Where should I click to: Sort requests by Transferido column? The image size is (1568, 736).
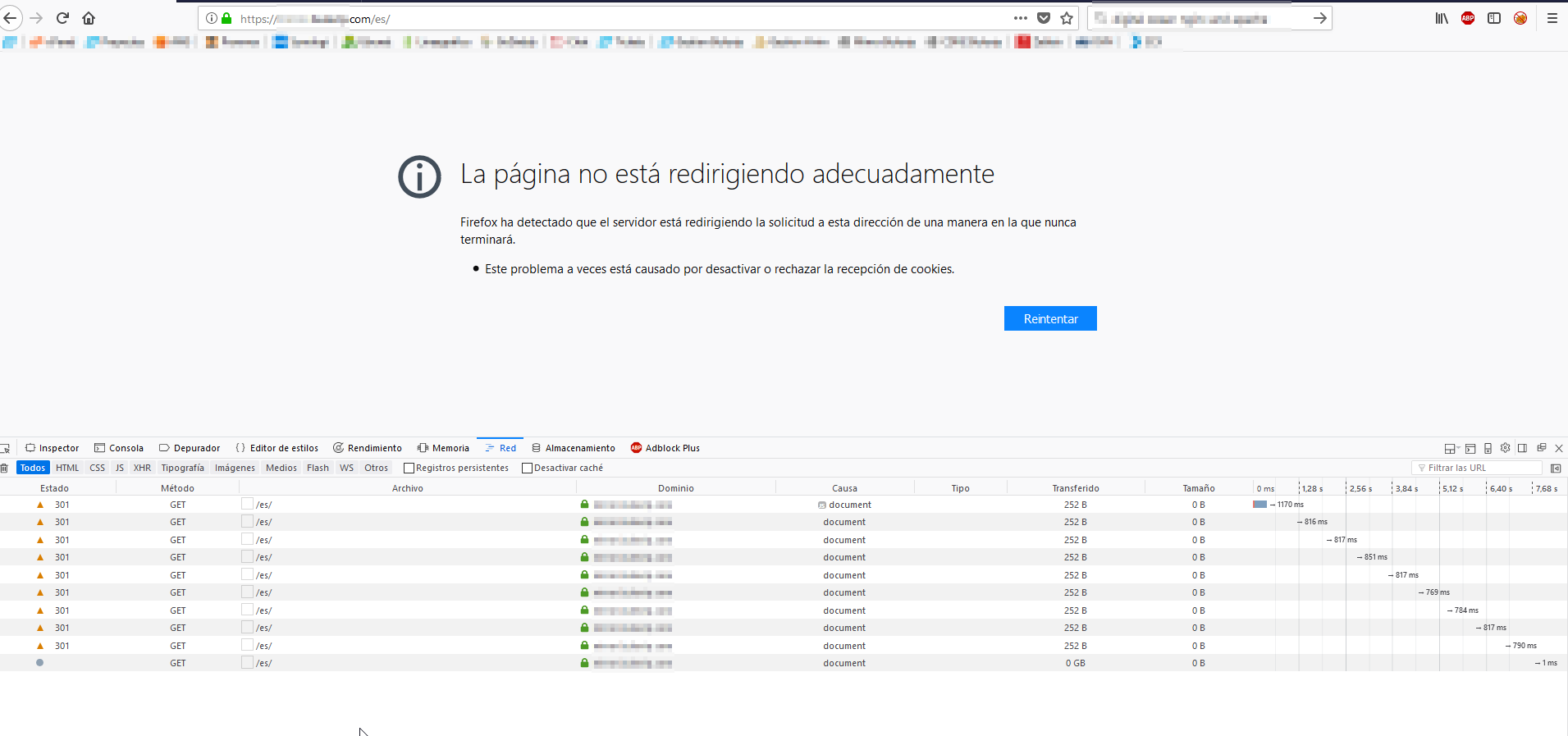(1076, 488)
